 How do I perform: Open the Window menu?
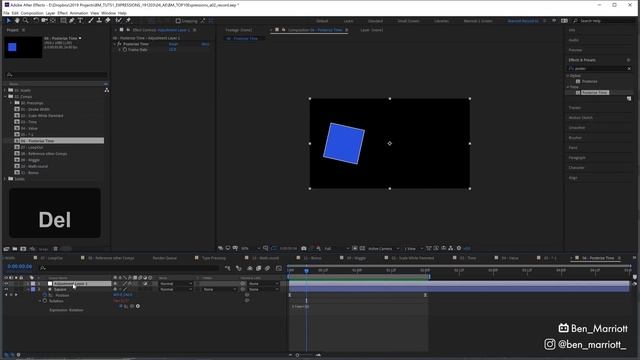click(109, 13)
